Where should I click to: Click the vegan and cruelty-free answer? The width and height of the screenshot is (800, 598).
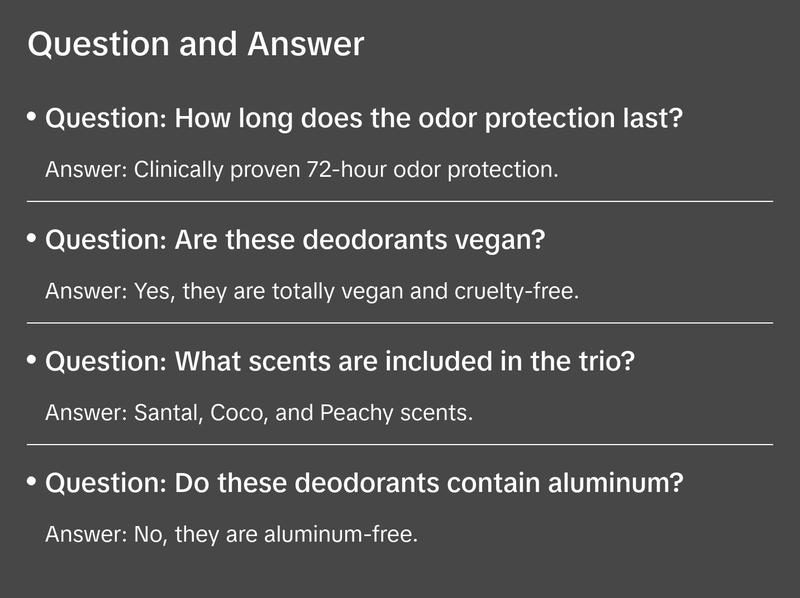tap(312, 291)
